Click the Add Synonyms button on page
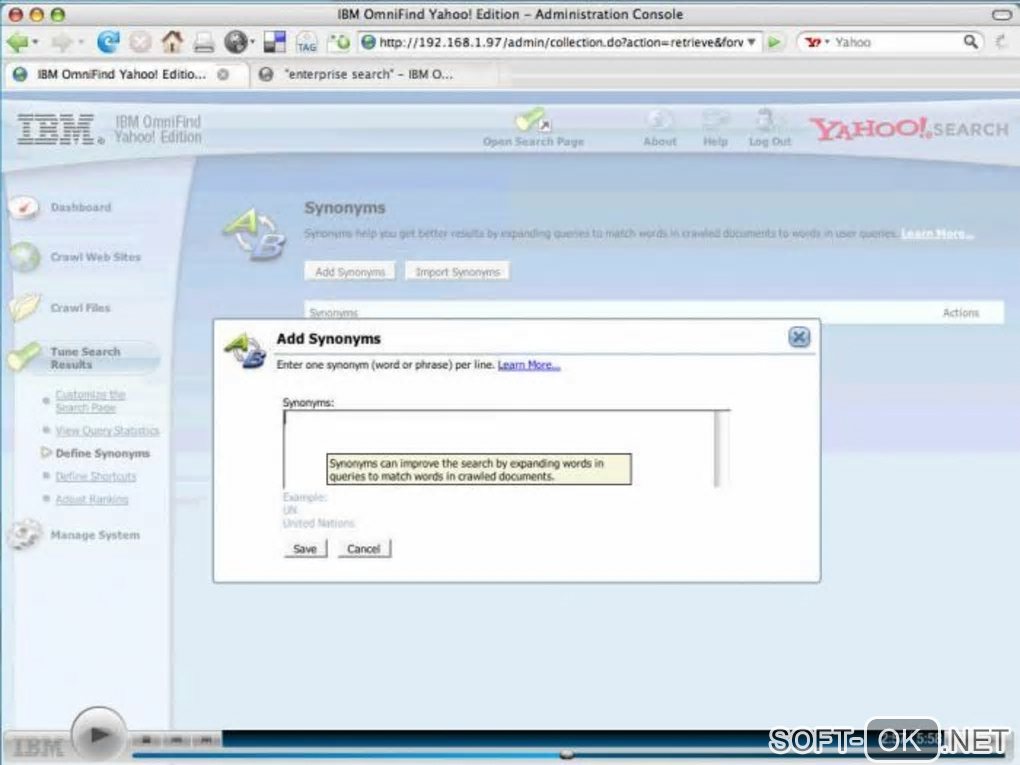The image size is (1020, 765). pyautogui.click(x=350, y=272)
